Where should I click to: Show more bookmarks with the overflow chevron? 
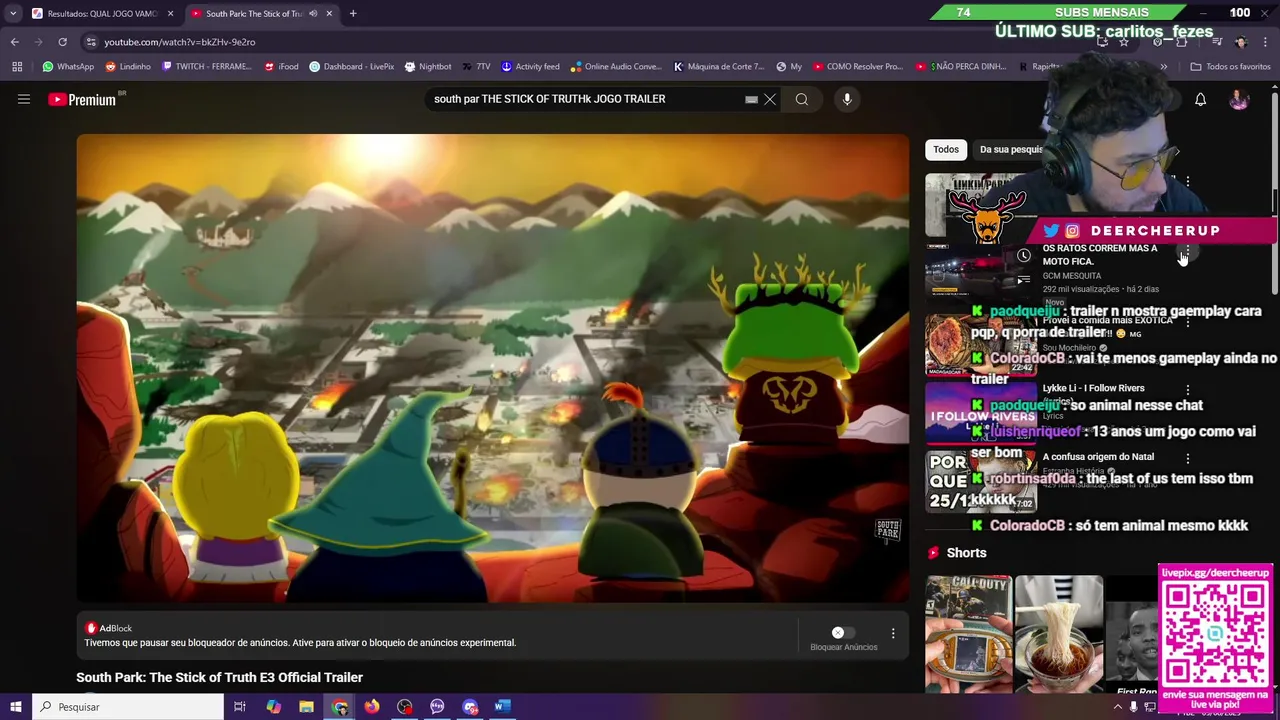(x=1163, y=67)
